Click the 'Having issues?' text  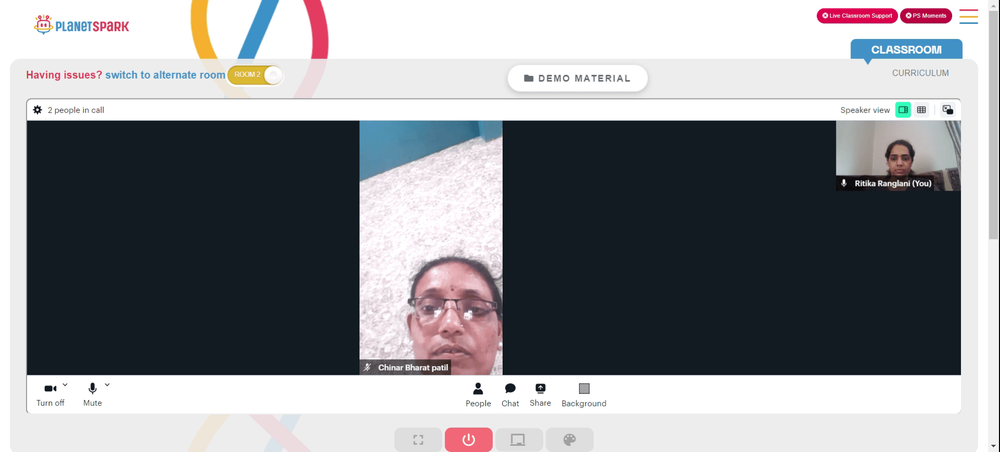pyautogui.click(x=64, y=75)
